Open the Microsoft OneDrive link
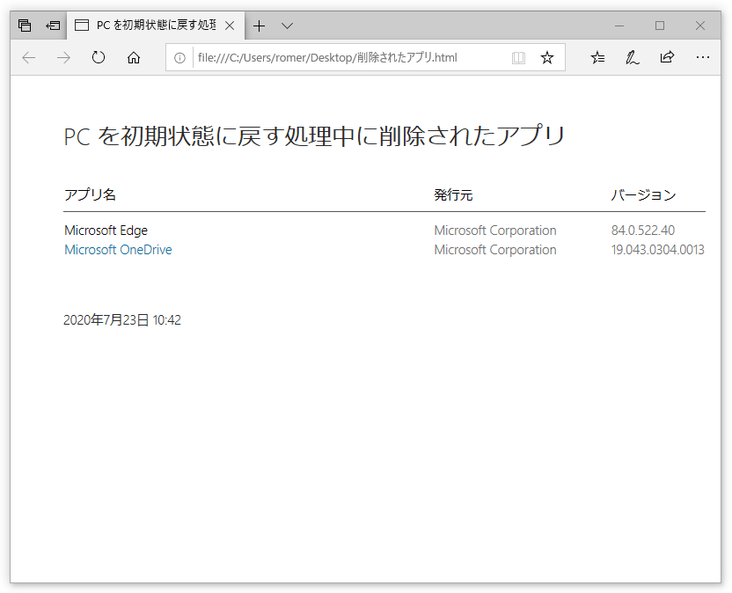 tap(118, 250)
